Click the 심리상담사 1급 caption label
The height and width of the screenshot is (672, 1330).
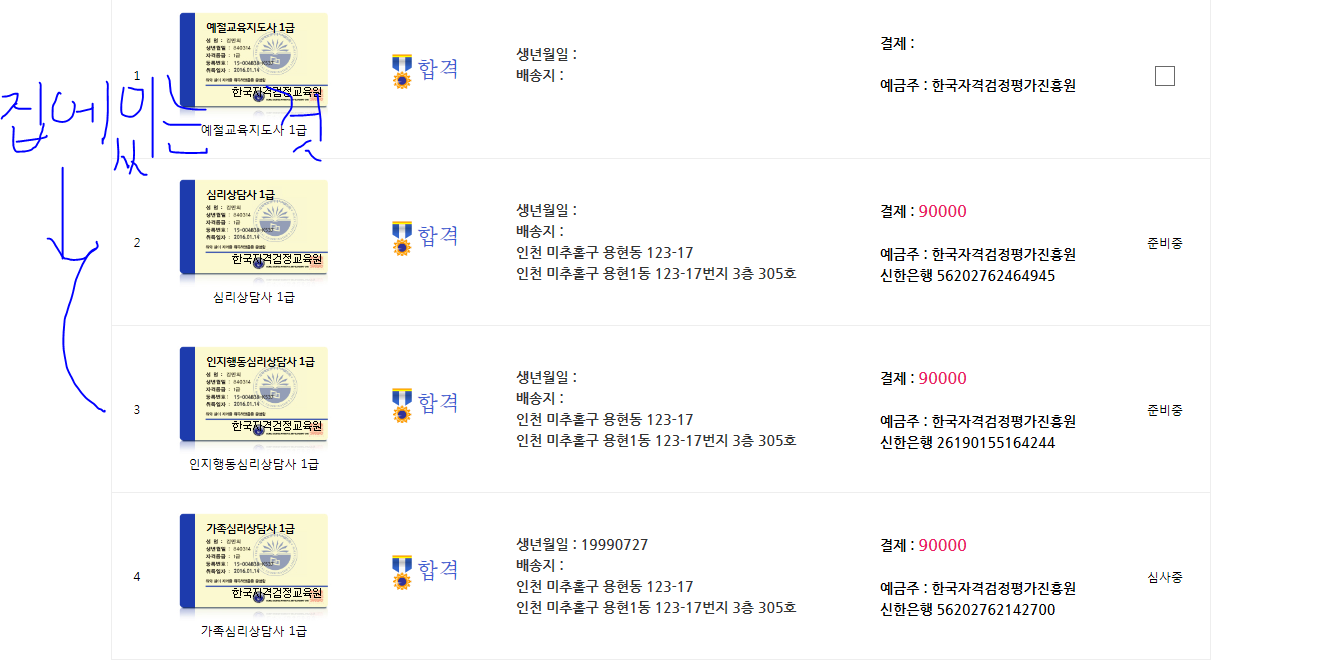click(254, 297)
